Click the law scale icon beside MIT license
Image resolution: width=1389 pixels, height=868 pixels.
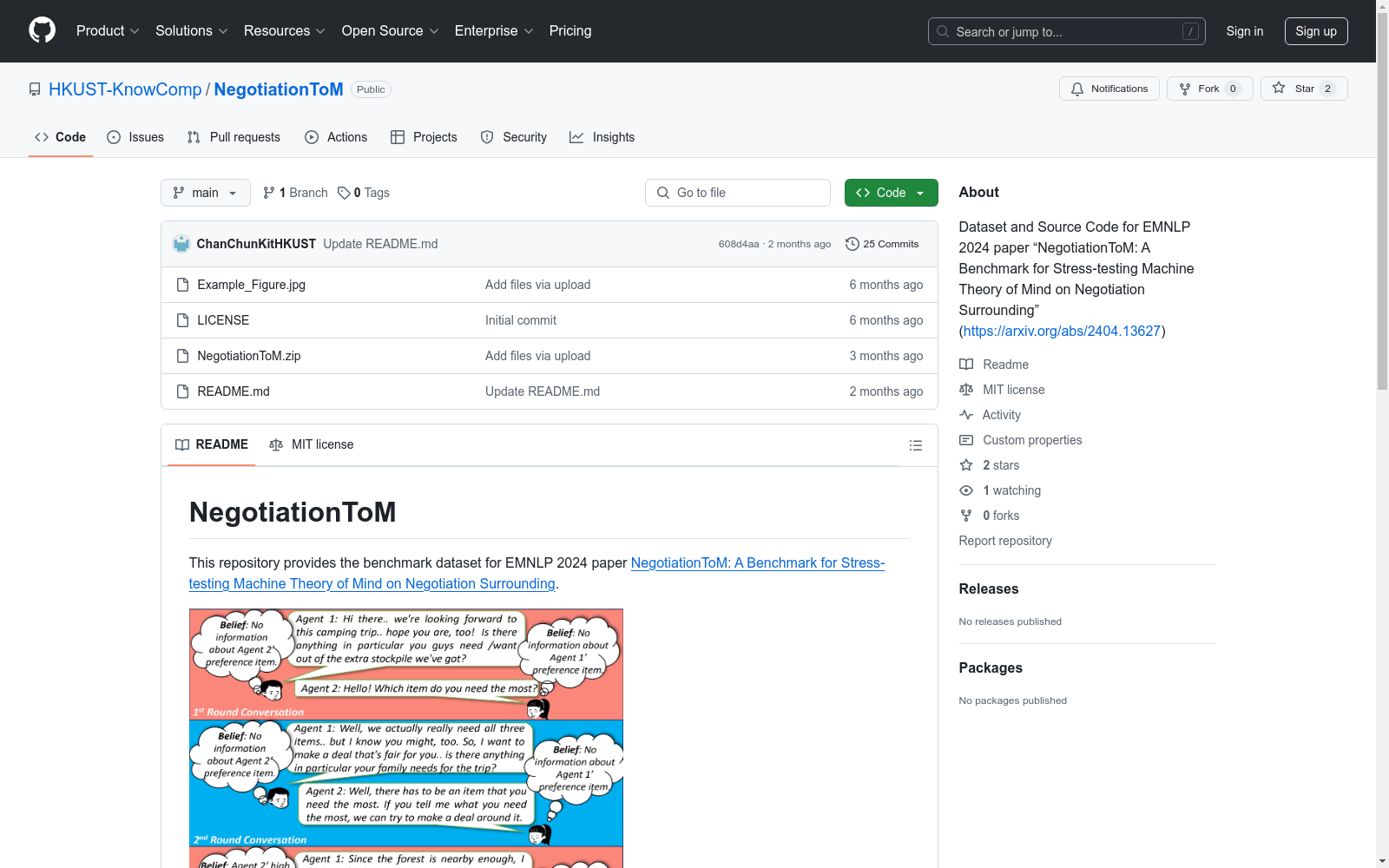click(966, 390)
